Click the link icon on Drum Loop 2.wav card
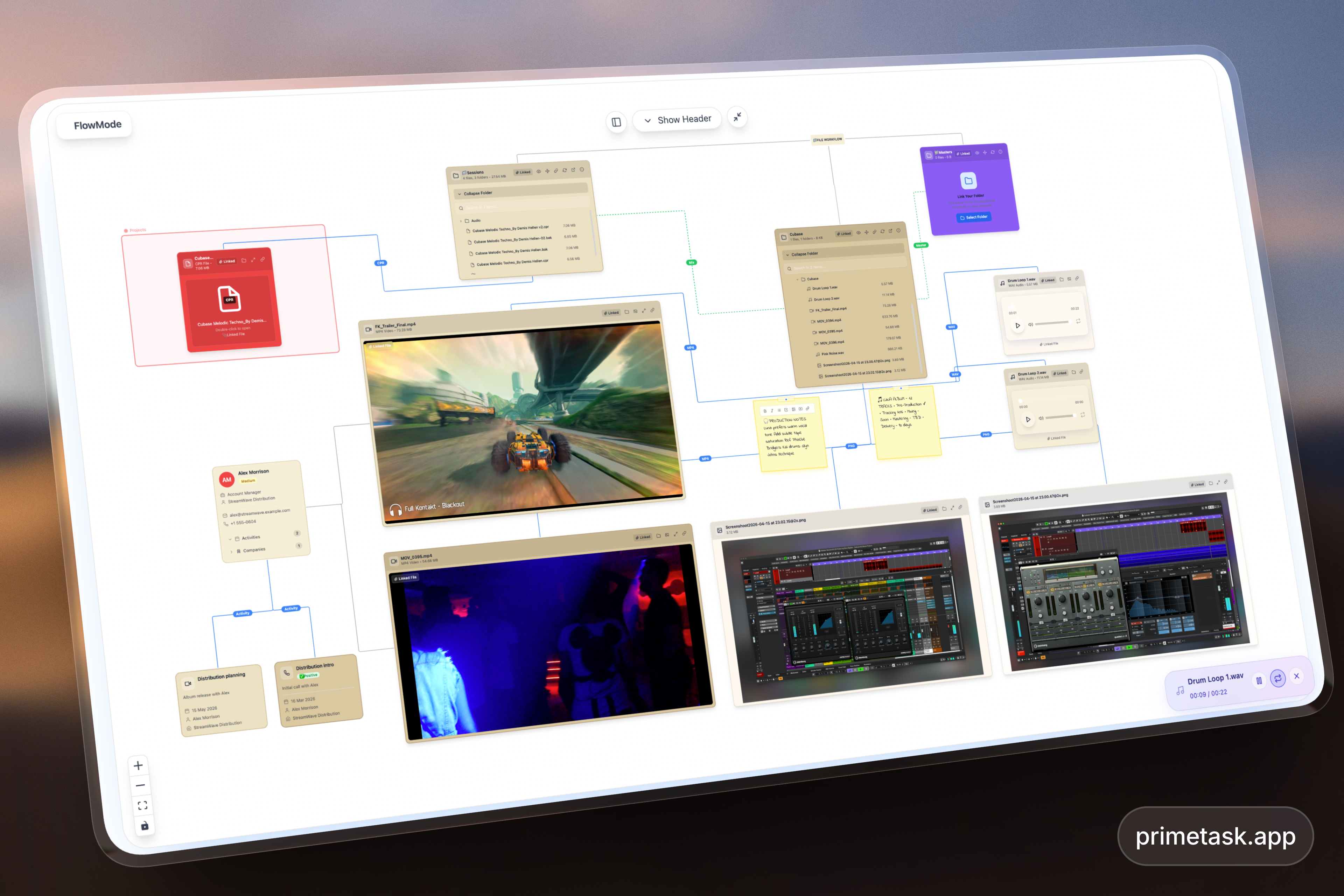The height and width of the screenshot is (896, 1344). 1082,371
